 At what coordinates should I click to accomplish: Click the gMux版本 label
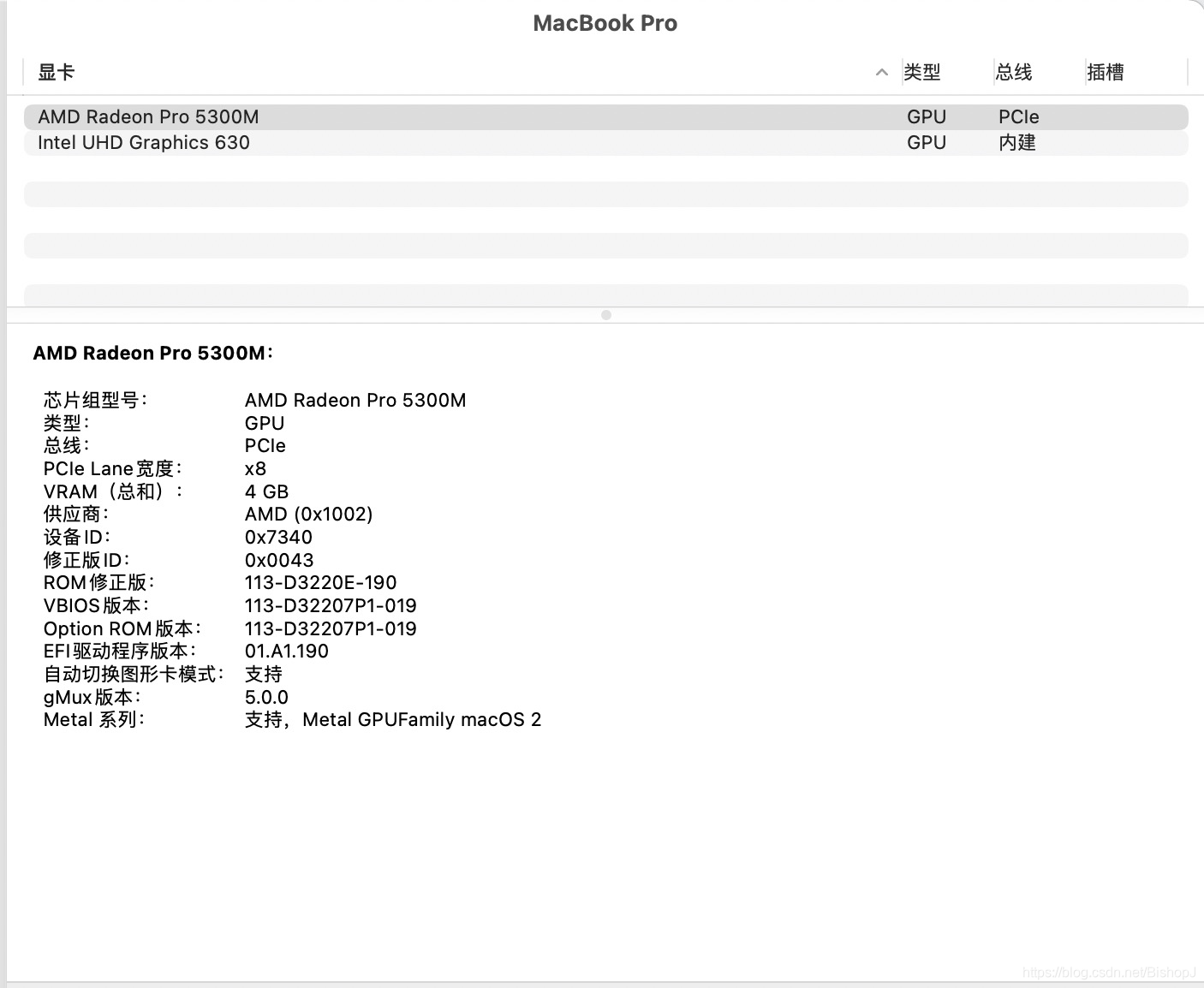(x=92, y=697)
